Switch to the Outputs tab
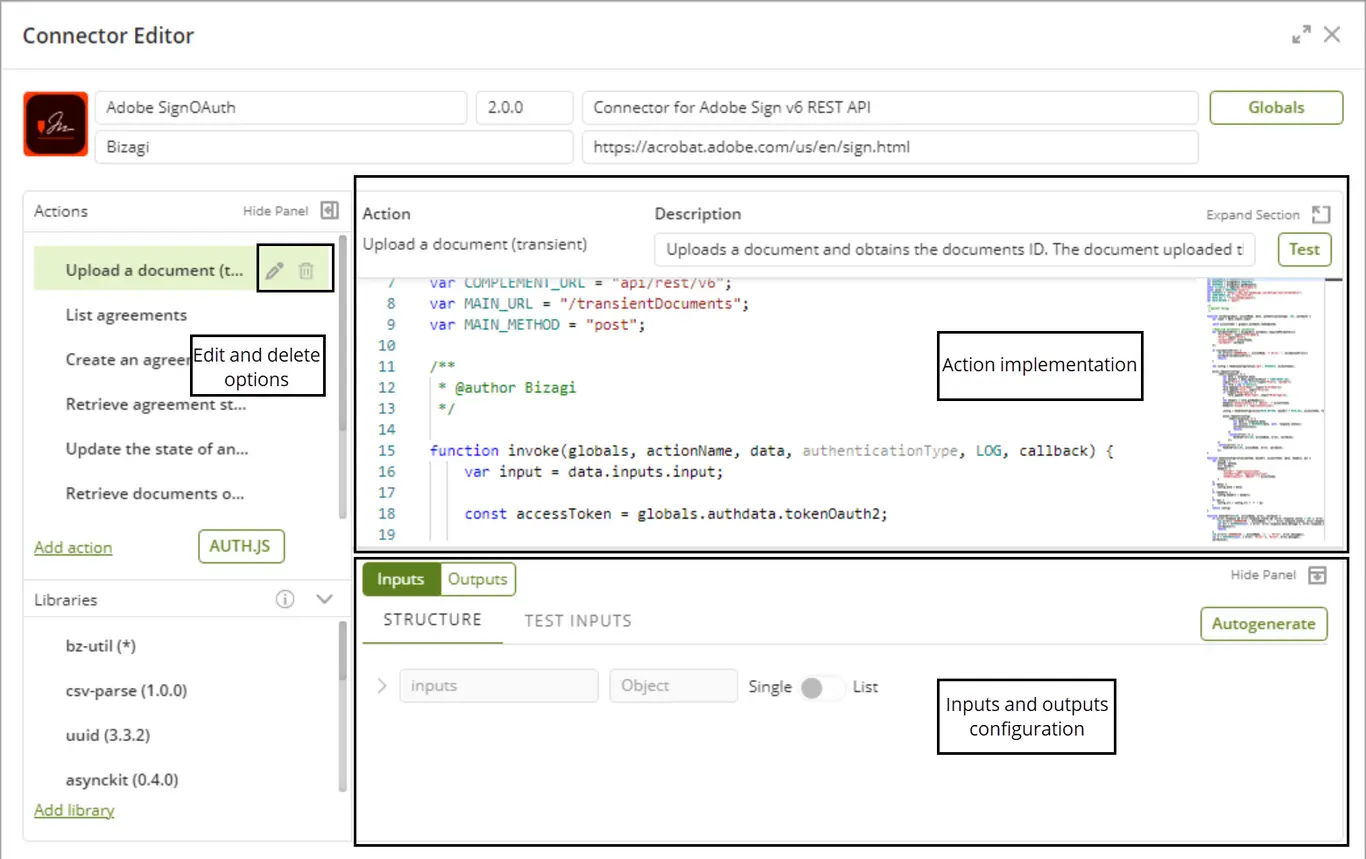Viewport: 1366px width, 859px height. coord(478,579)
